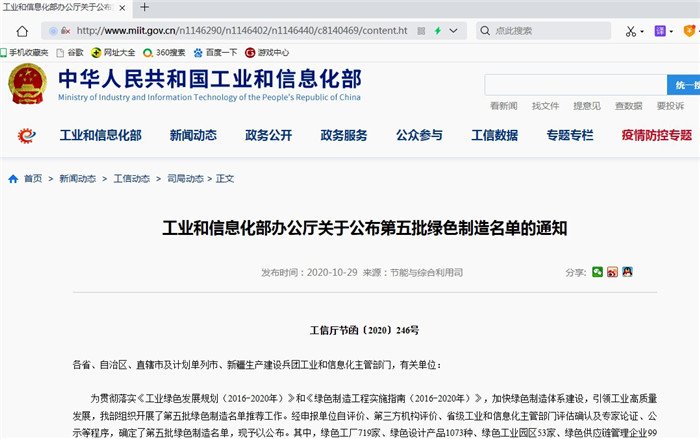
Task: Click the 找文件 quick link
Action: 545,106
